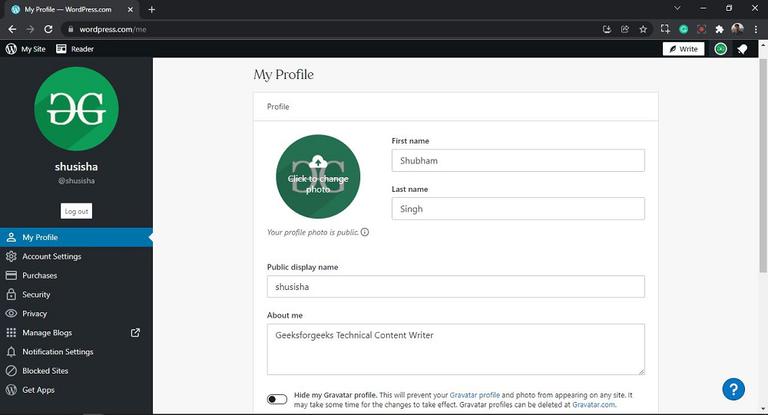Image resolution: width=768 pixels, height=415 pixels.
Task: Click the share page icon in address bar
Action: click(x=625, y=29)
